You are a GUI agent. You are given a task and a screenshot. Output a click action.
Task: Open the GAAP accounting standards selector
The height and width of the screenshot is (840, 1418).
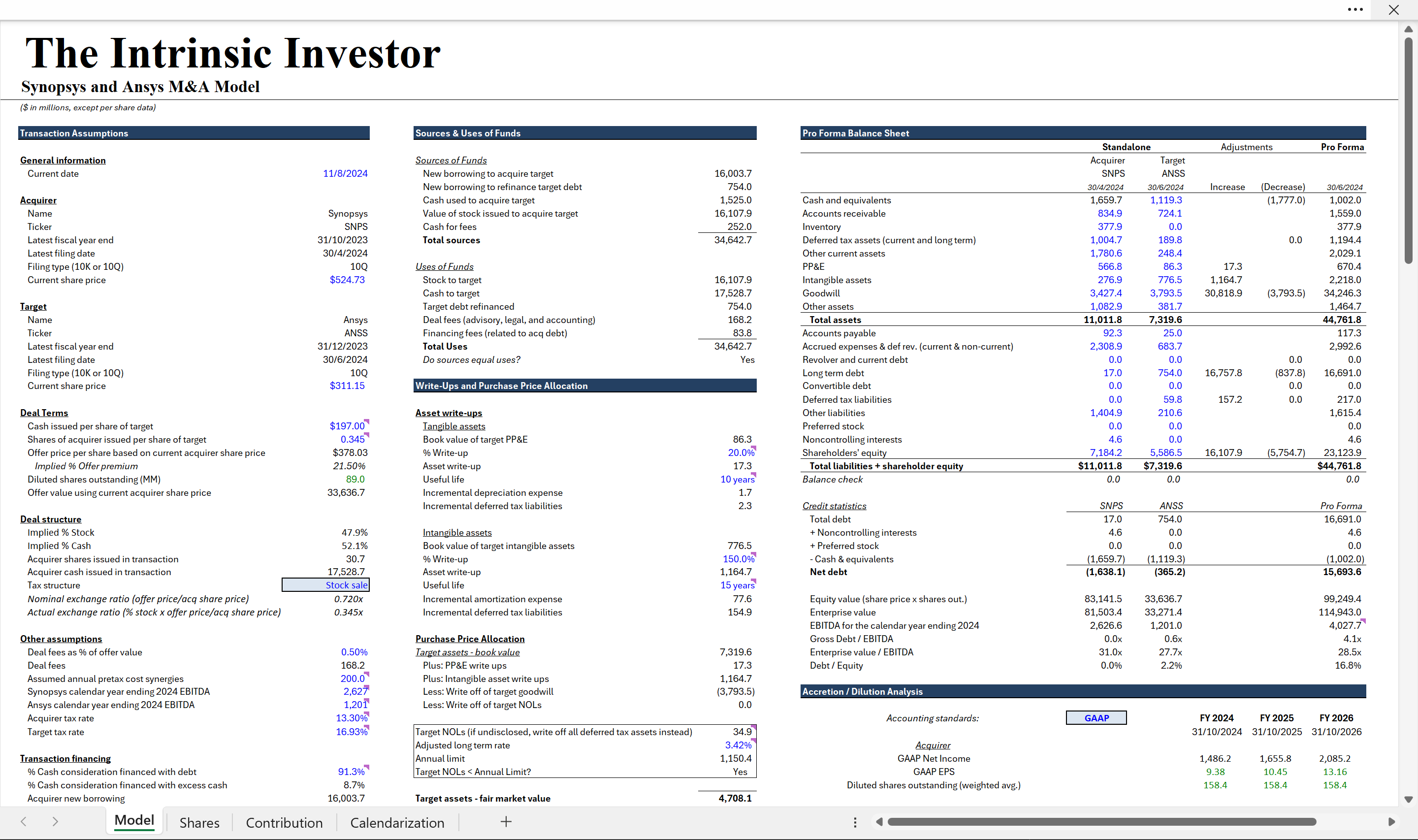tap(1096, 718)
